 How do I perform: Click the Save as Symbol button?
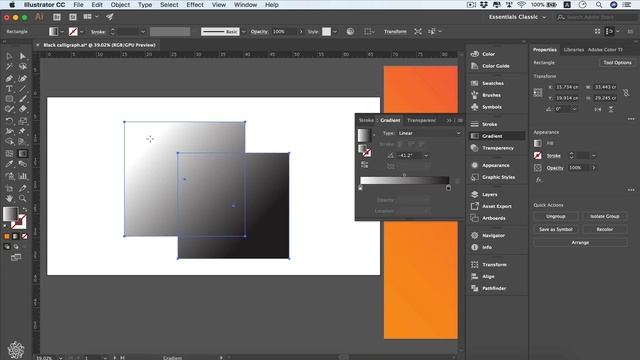(556, 229)
